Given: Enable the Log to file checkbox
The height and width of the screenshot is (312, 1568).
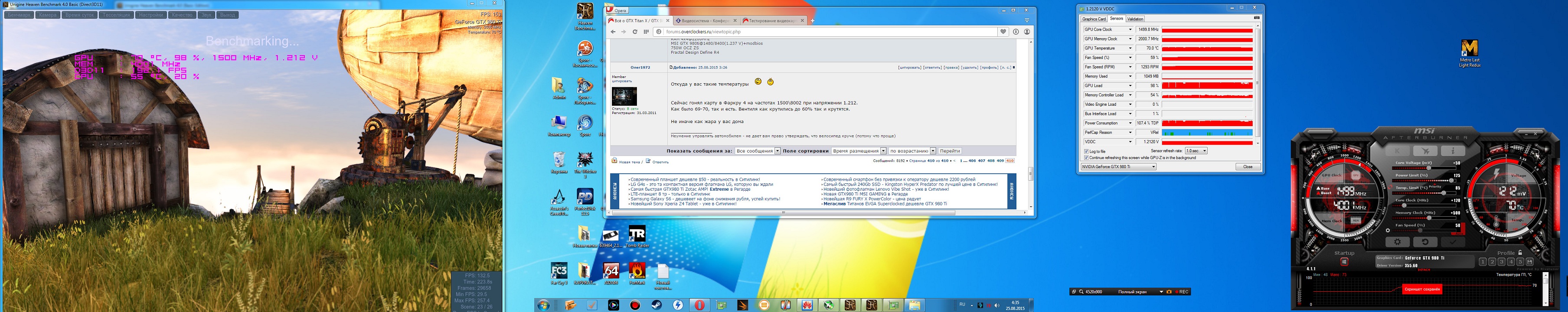Looking at the screenshot, I should coord(1087,151).
